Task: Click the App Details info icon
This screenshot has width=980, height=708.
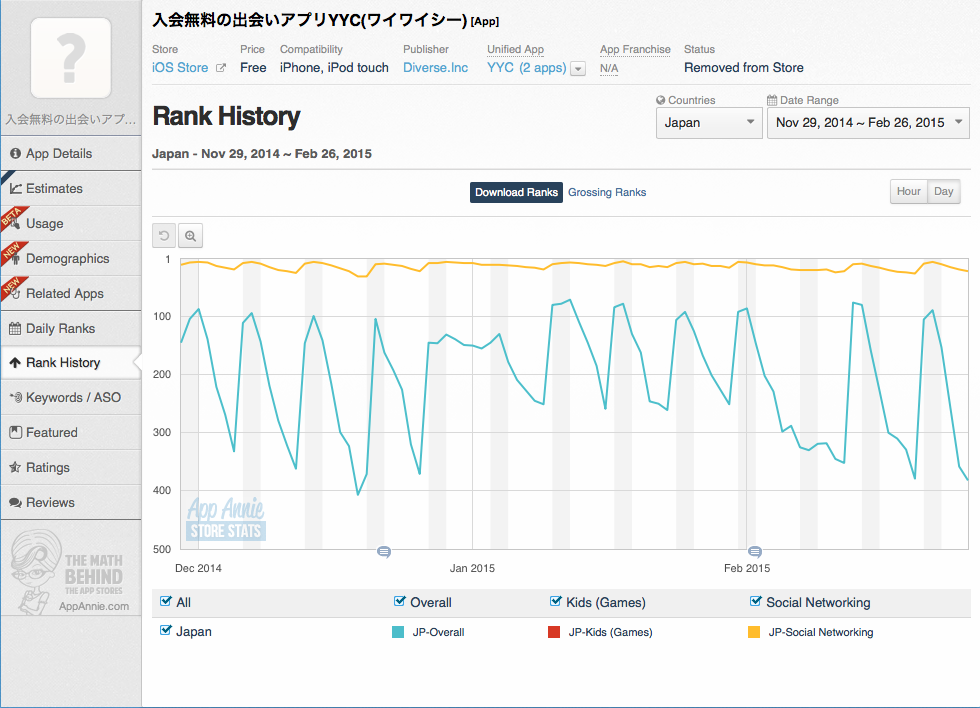Action: click(15, 154)
